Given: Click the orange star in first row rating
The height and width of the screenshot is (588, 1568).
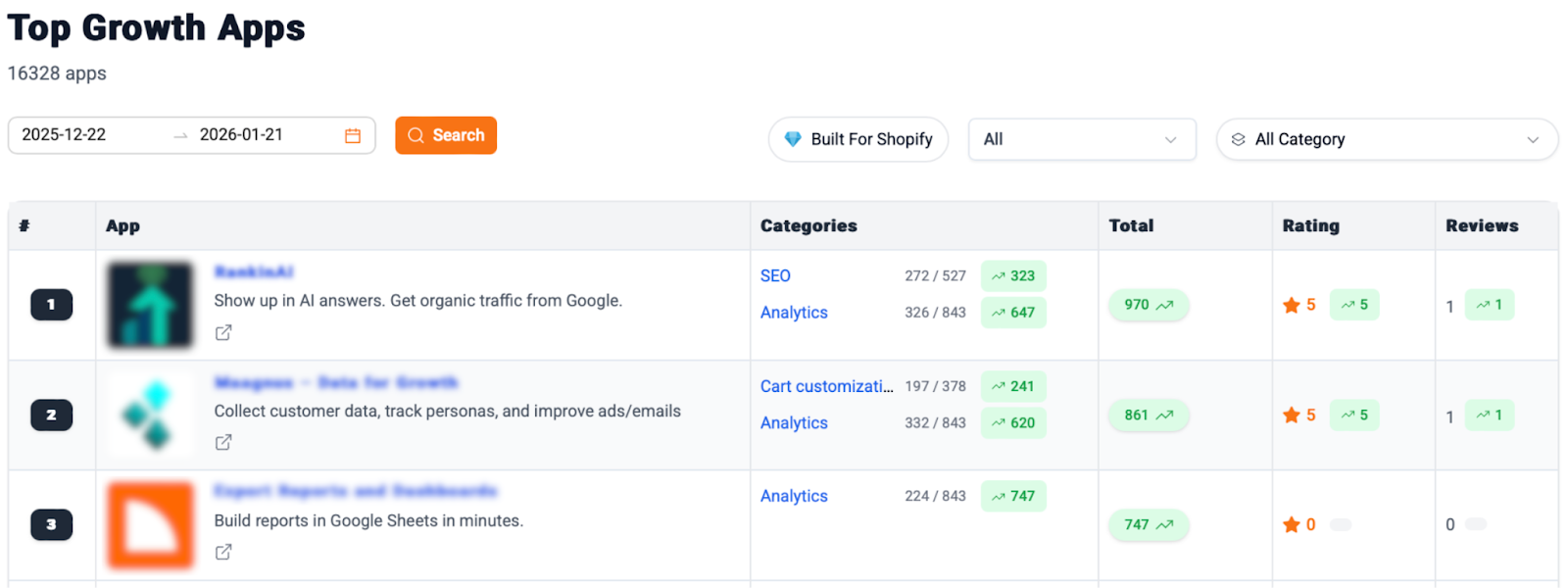Looking at the screenshot, I should (x=1291, y=305).
